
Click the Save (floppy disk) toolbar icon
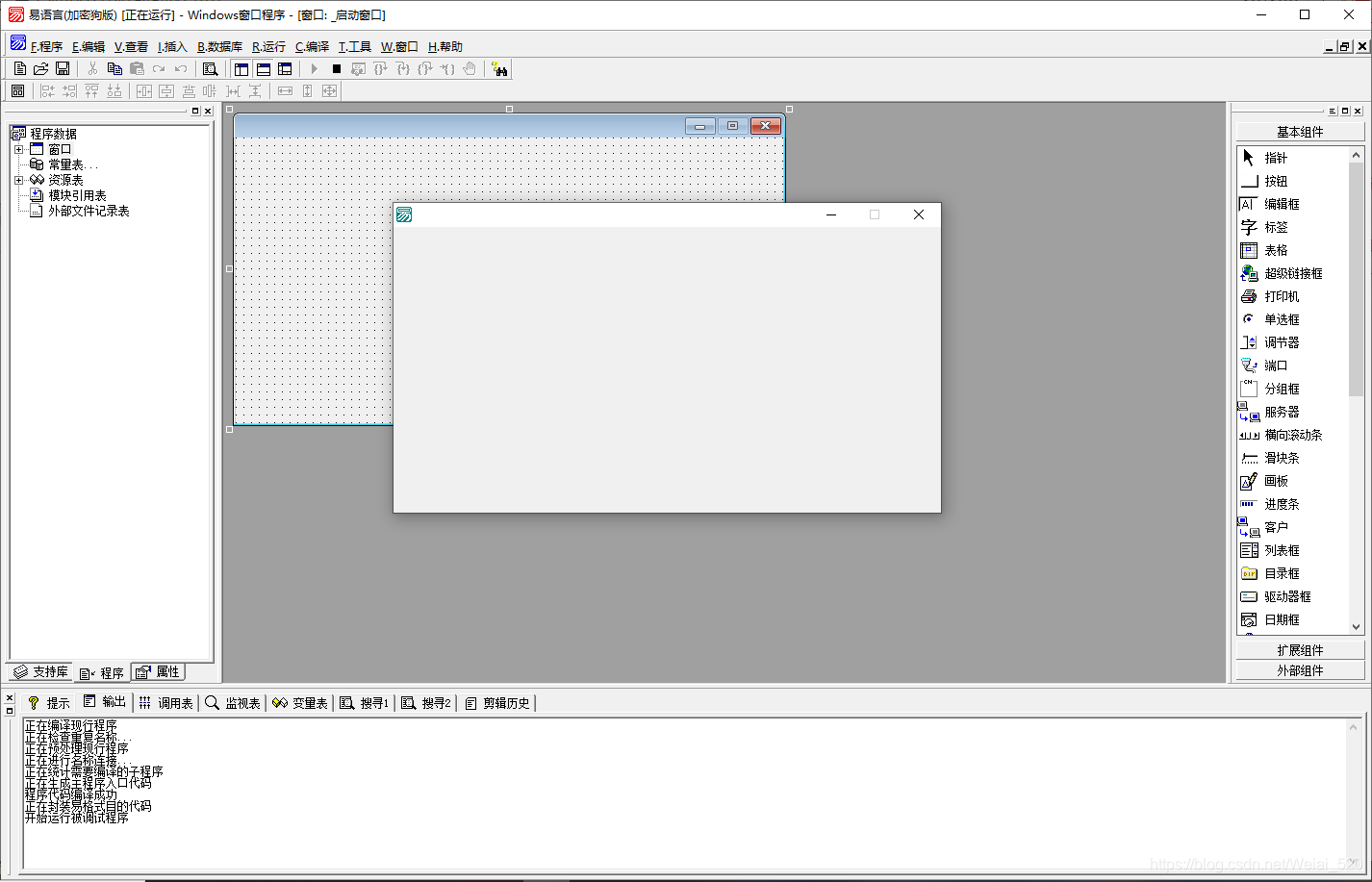coord(63,69)
